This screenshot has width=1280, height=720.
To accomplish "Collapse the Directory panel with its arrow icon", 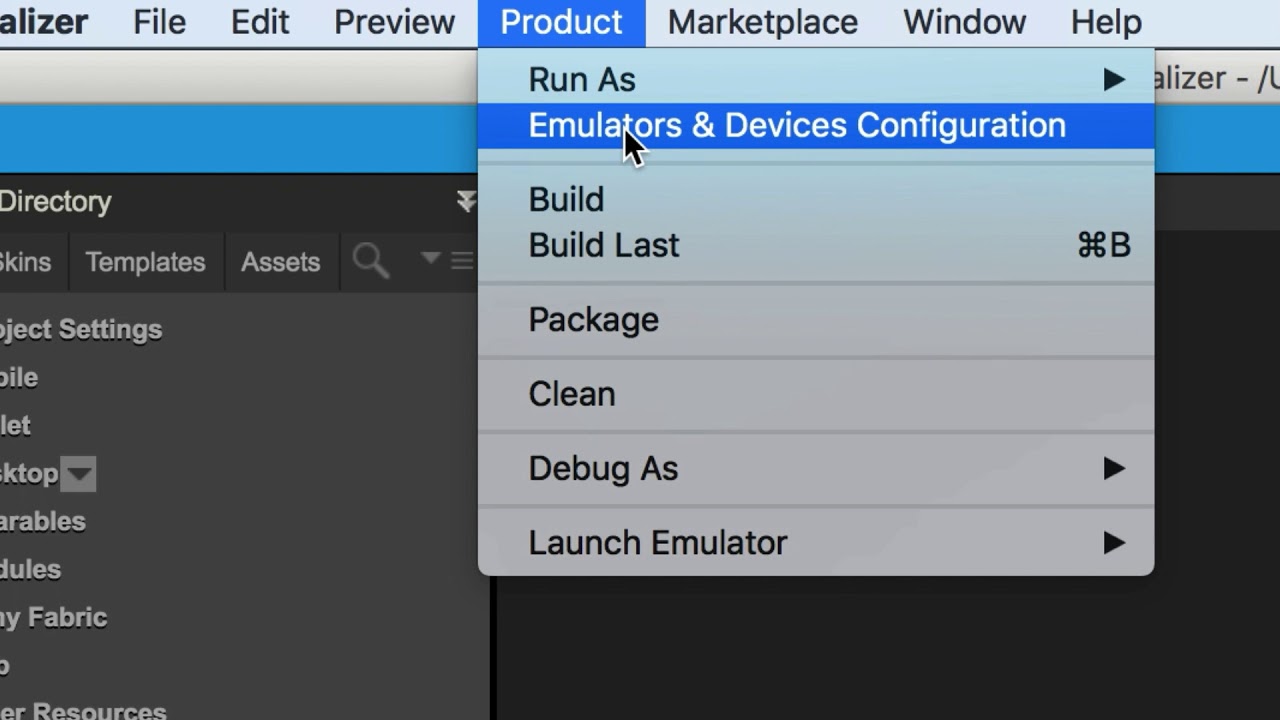I will (x=466, y=202).
